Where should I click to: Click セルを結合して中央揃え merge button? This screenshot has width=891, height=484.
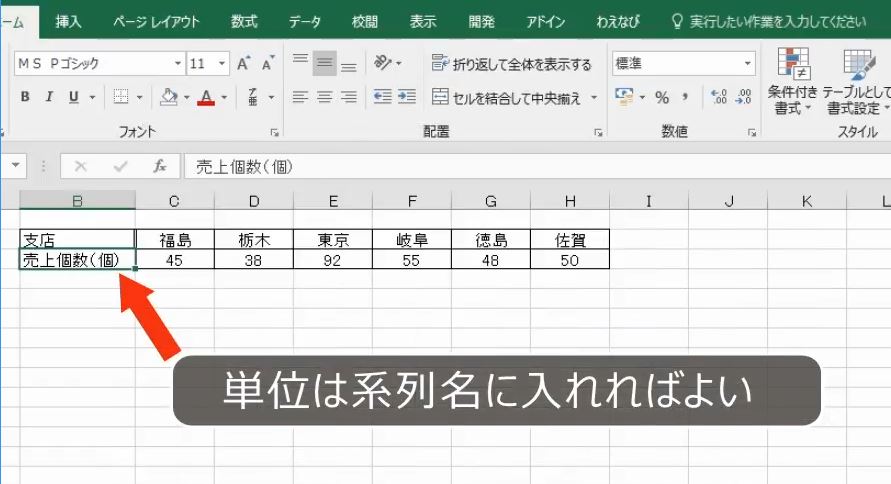[506, 98]
